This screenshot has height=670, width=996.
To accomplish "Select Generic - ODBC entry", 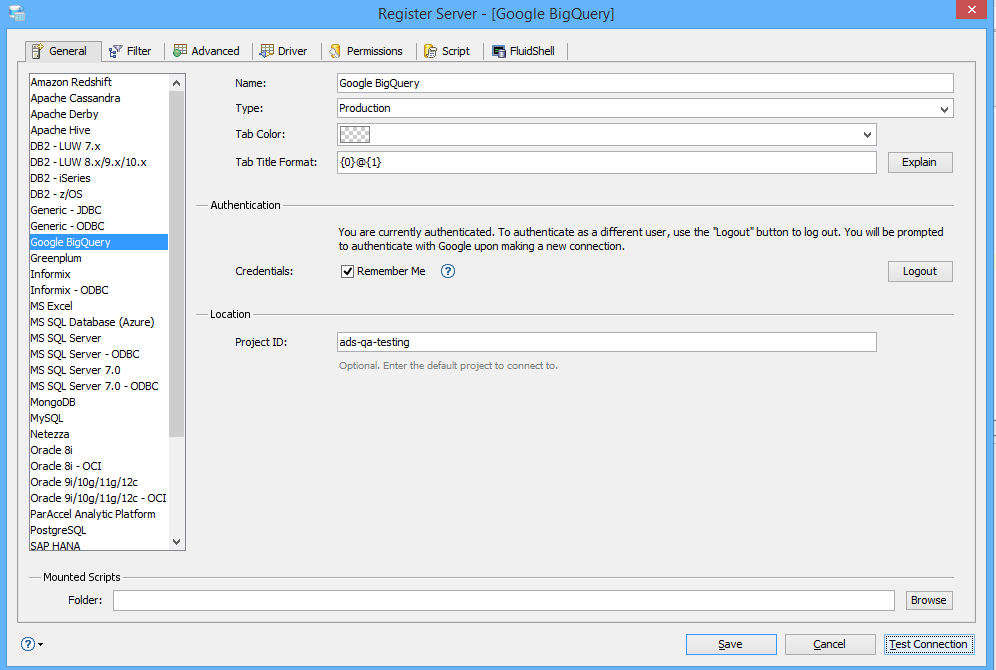I will pyautogui.click(x=99, y=226).
